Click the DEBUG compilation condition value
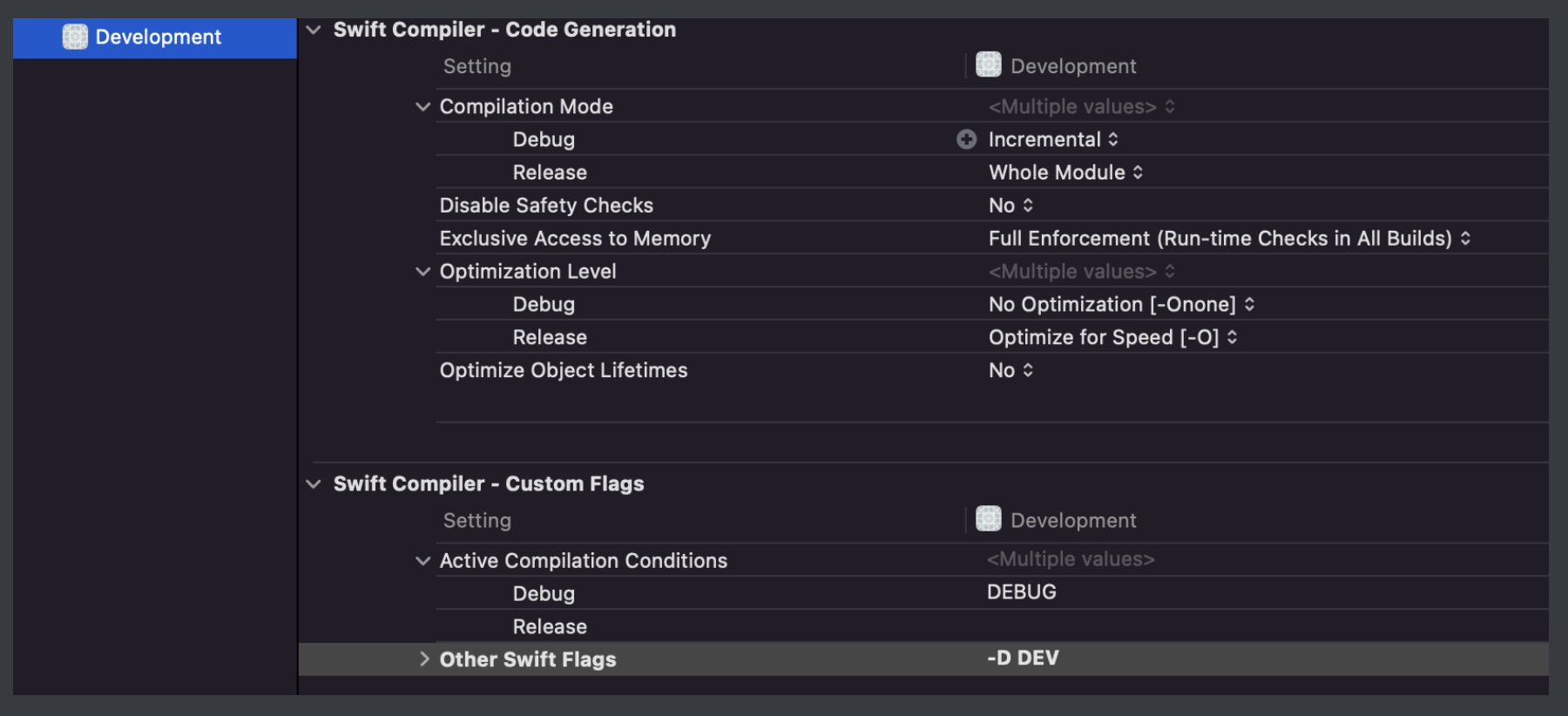 pos(1021,592)
